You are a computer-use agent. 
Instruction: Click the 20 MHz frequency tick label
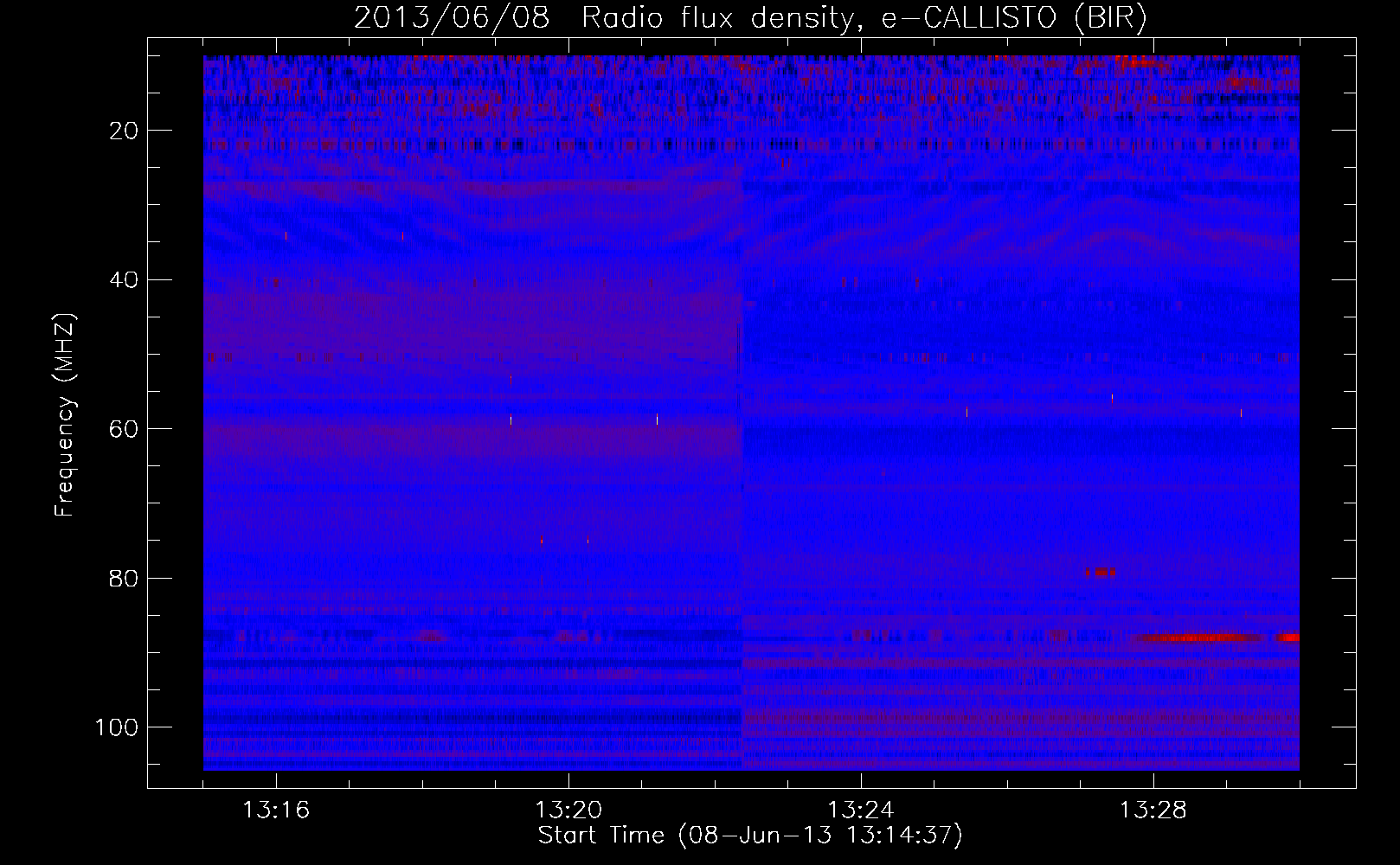tap(125, 131)
